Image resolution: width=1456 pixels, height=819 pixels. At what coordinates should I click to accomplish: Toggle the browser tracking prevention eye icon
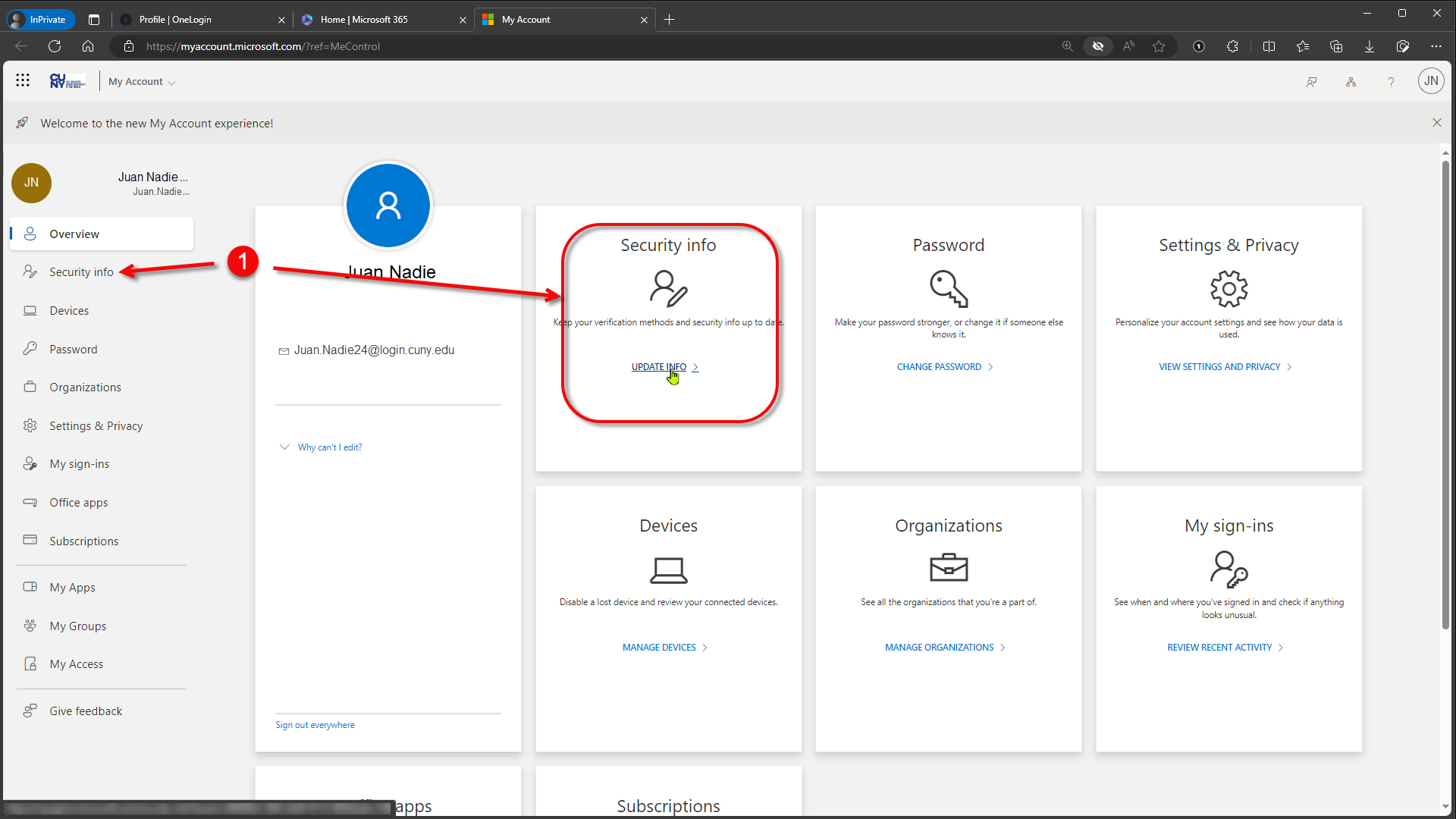coord(1097,46)
